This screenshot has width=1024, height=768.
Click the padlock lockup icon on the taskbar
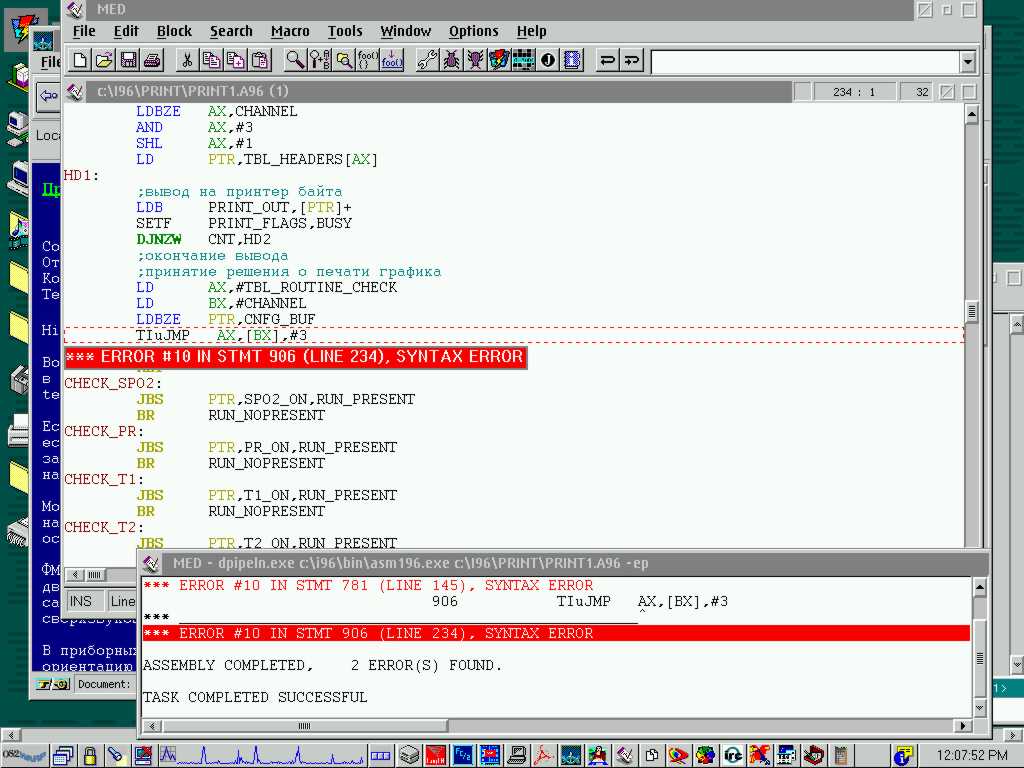pos(90,756)
